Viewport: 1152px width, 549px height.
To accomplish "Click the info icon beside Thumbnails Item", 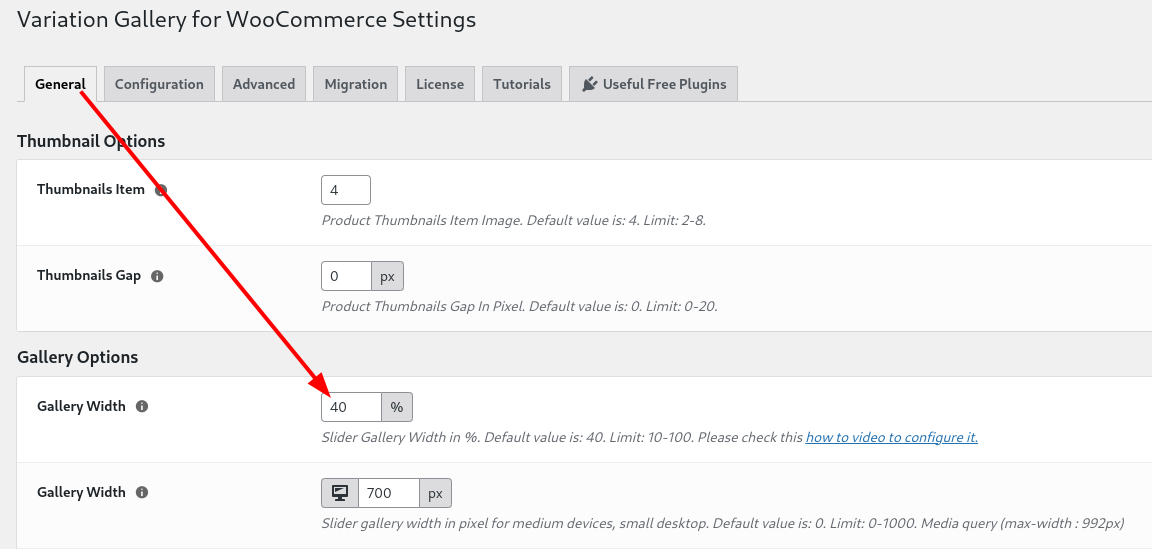I will click(x=161, y=190).
